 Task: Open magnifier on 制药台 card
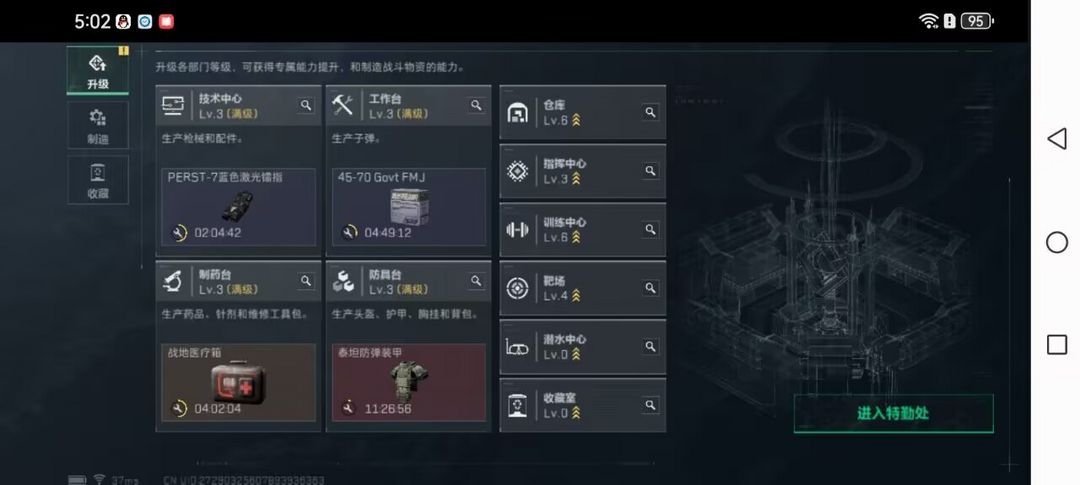point(306,281)
